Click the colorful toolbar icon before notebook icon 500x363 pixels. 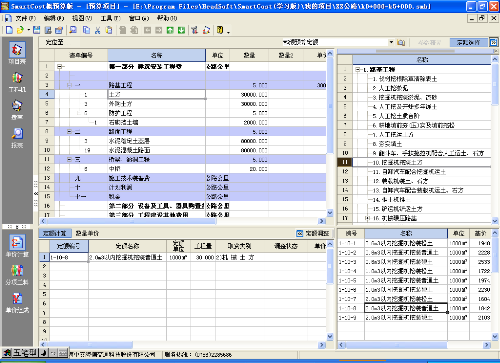click(x=207, y=30)
